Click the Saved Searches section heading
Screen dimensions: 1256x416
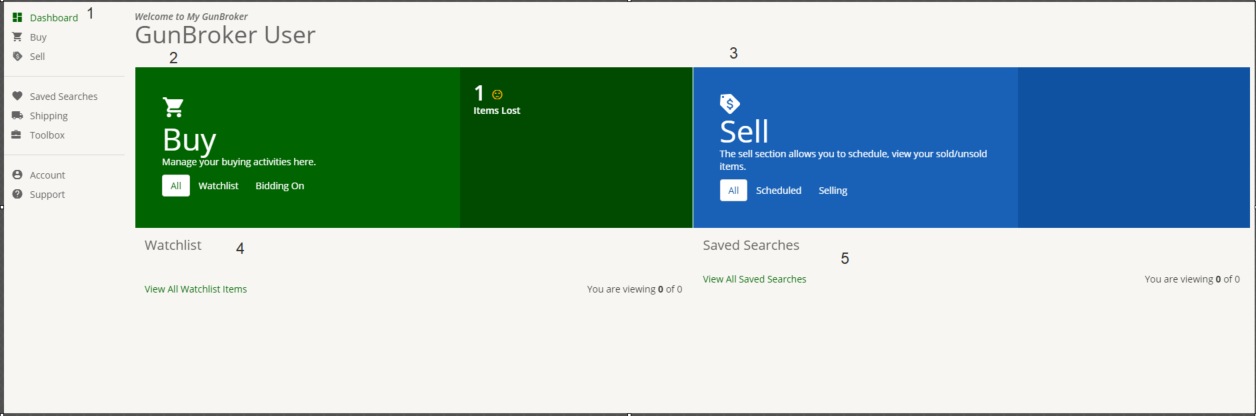tap(751, 245)
